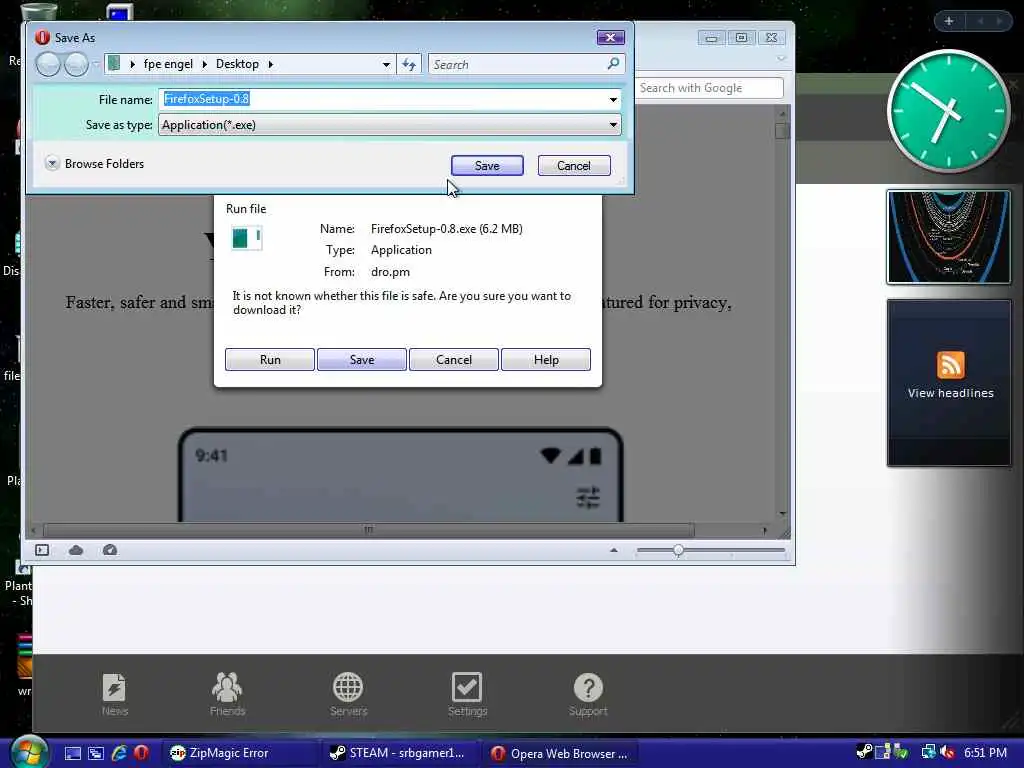Open the Windows Start orb
The image size is (1024, 768).
pyautogui.click(x=28, y=752)
